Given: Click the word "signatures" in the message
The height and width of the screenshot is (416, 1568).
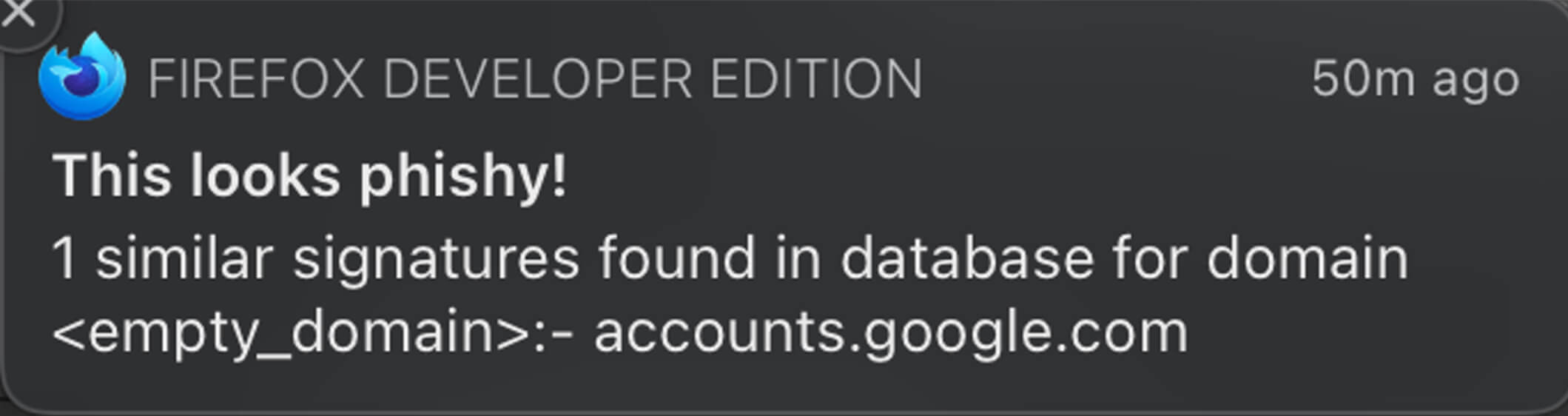Looking at the screenshot, I should tap(436, 259).
